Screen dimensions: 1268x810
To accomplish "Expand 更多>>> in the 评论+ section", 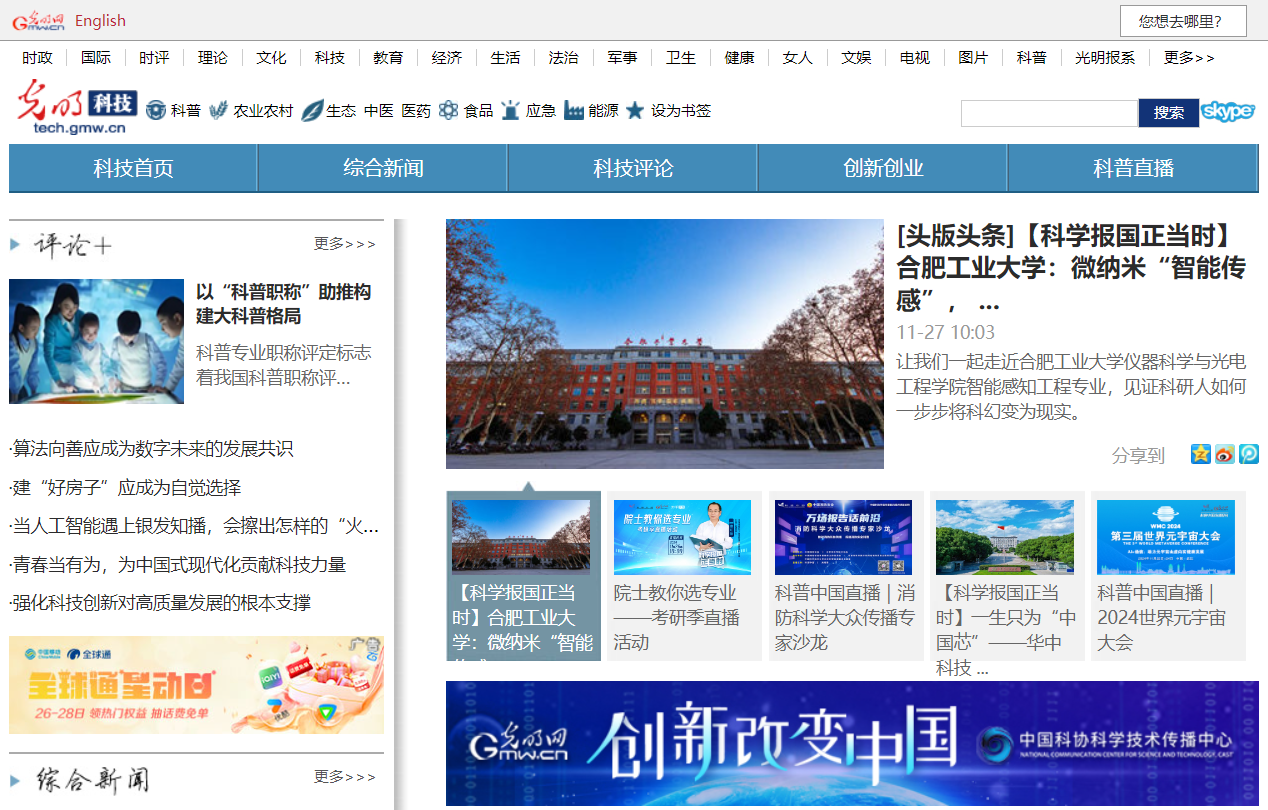I will pyautogui.click(x=345, y=244).
